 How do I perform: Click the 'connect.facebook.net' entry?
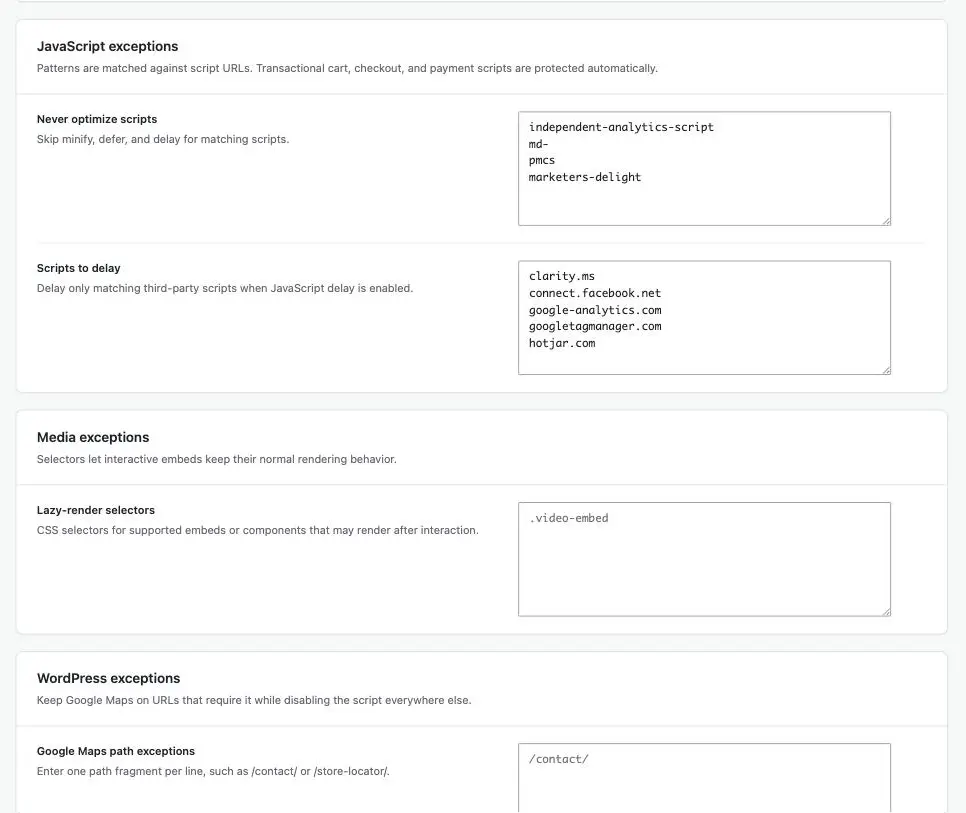click(595, 293)
